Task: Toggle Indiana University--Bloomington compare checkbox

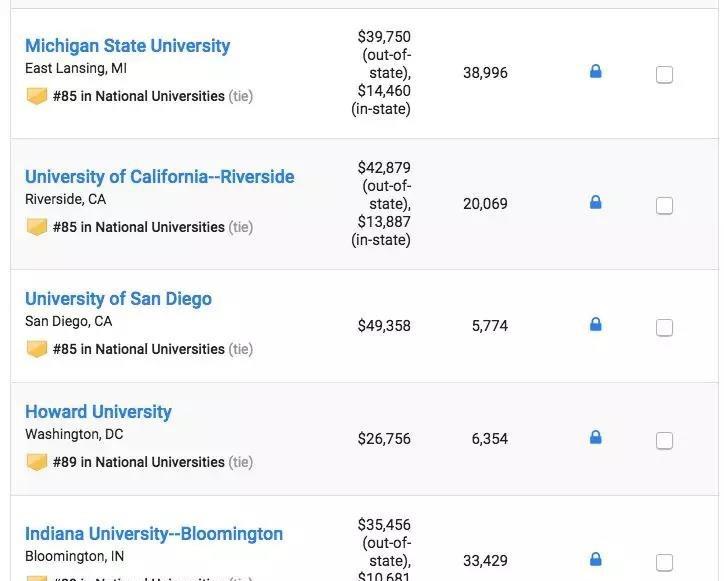Action: tap(664, 562)
